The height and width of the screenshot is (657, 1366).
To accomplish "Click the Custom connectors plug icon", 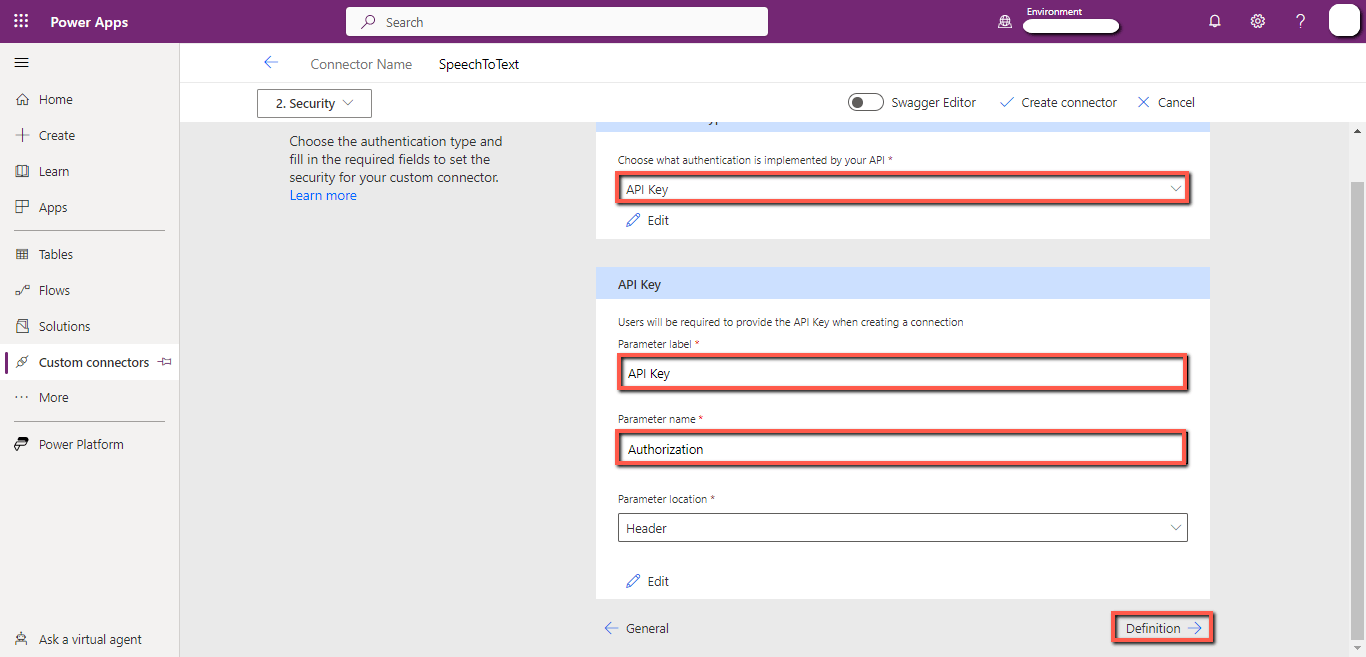I will pyautogui.click(x=22, y=362).
